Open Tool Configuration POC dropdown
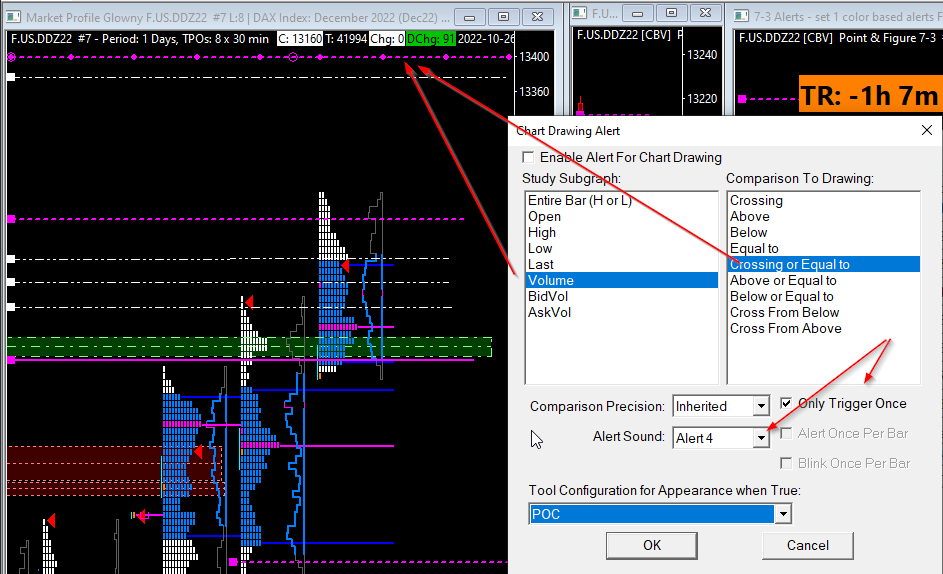 (782, 514)
